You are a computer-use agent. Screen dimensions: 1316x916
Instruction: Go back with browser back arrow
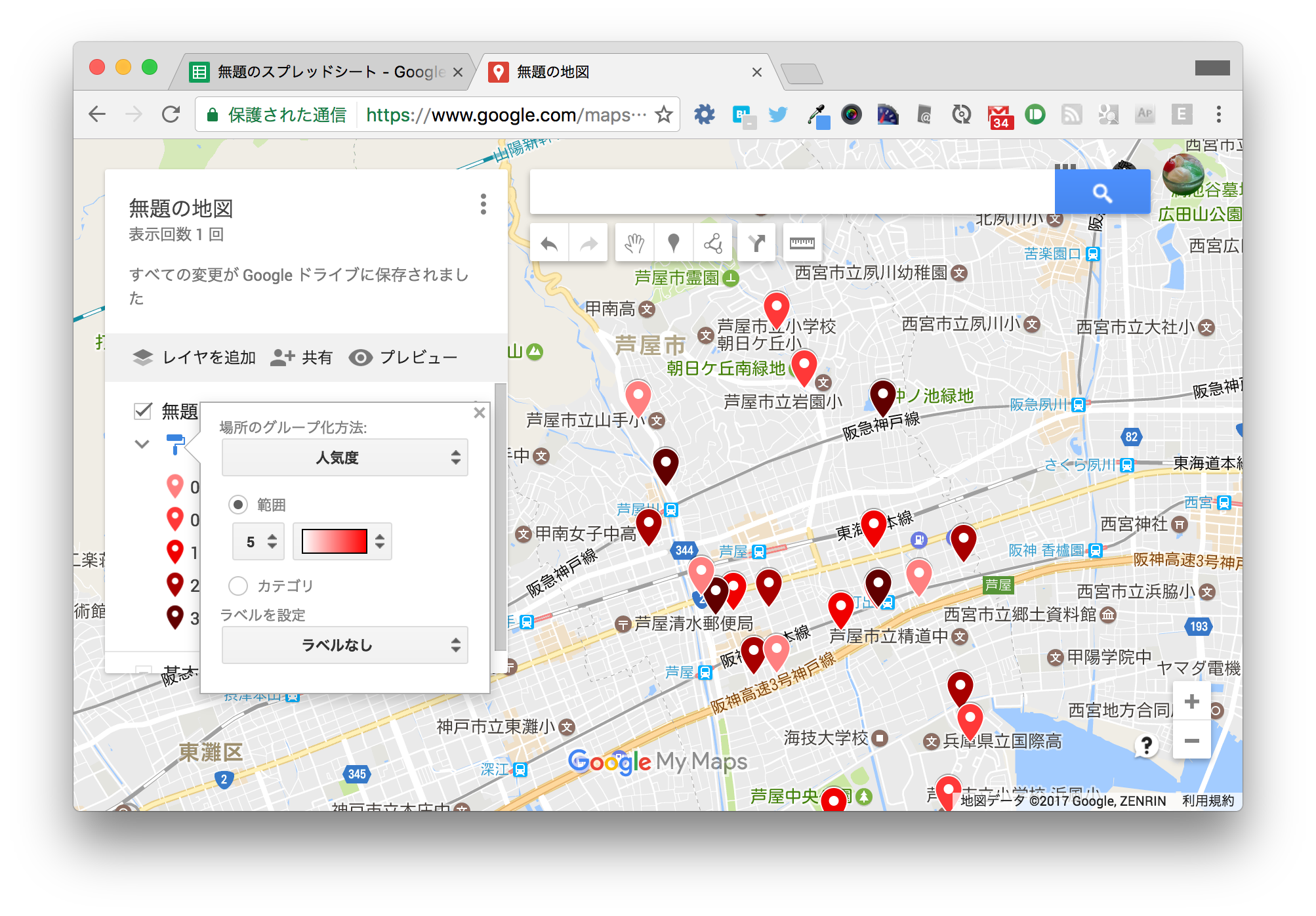[97, 115]
